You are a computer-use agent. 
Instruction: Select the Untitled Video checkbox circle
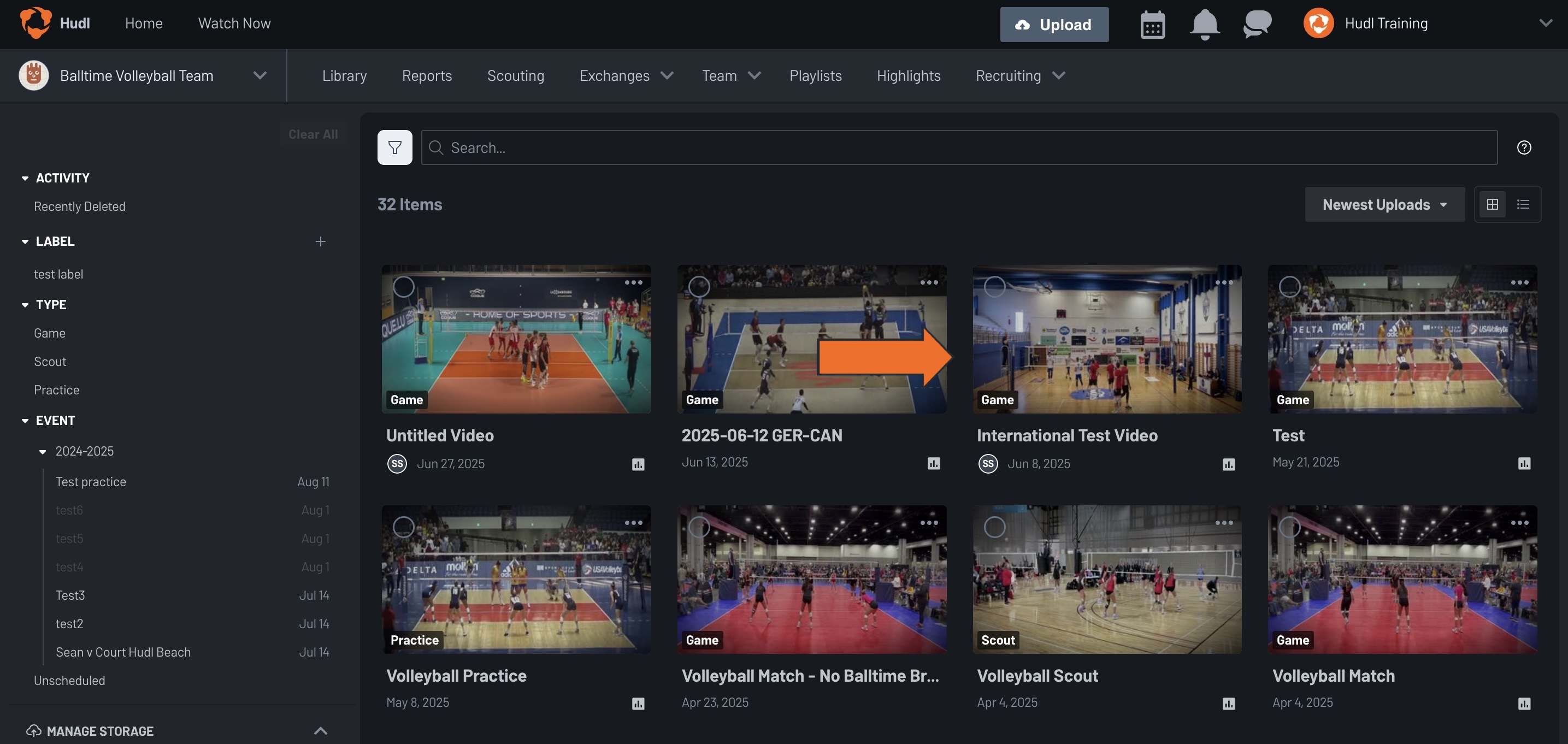point(404,287)
